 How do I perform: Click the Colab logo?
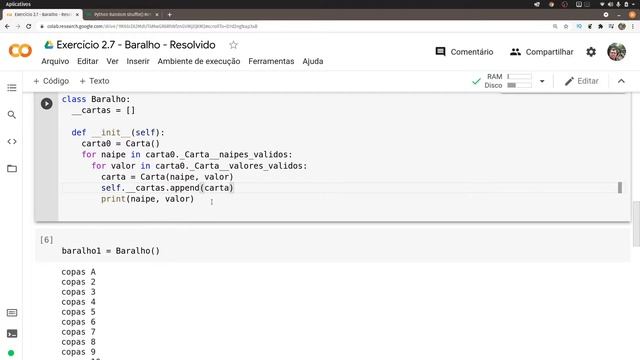tap(20, 51)
